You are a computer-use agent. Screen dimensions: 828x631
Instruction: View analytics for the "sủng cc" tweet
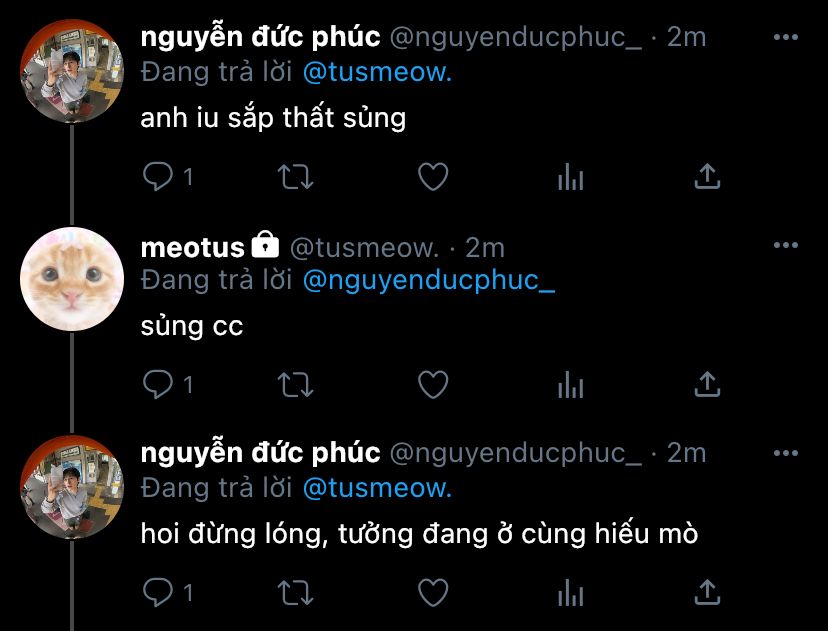pos(570,385)
